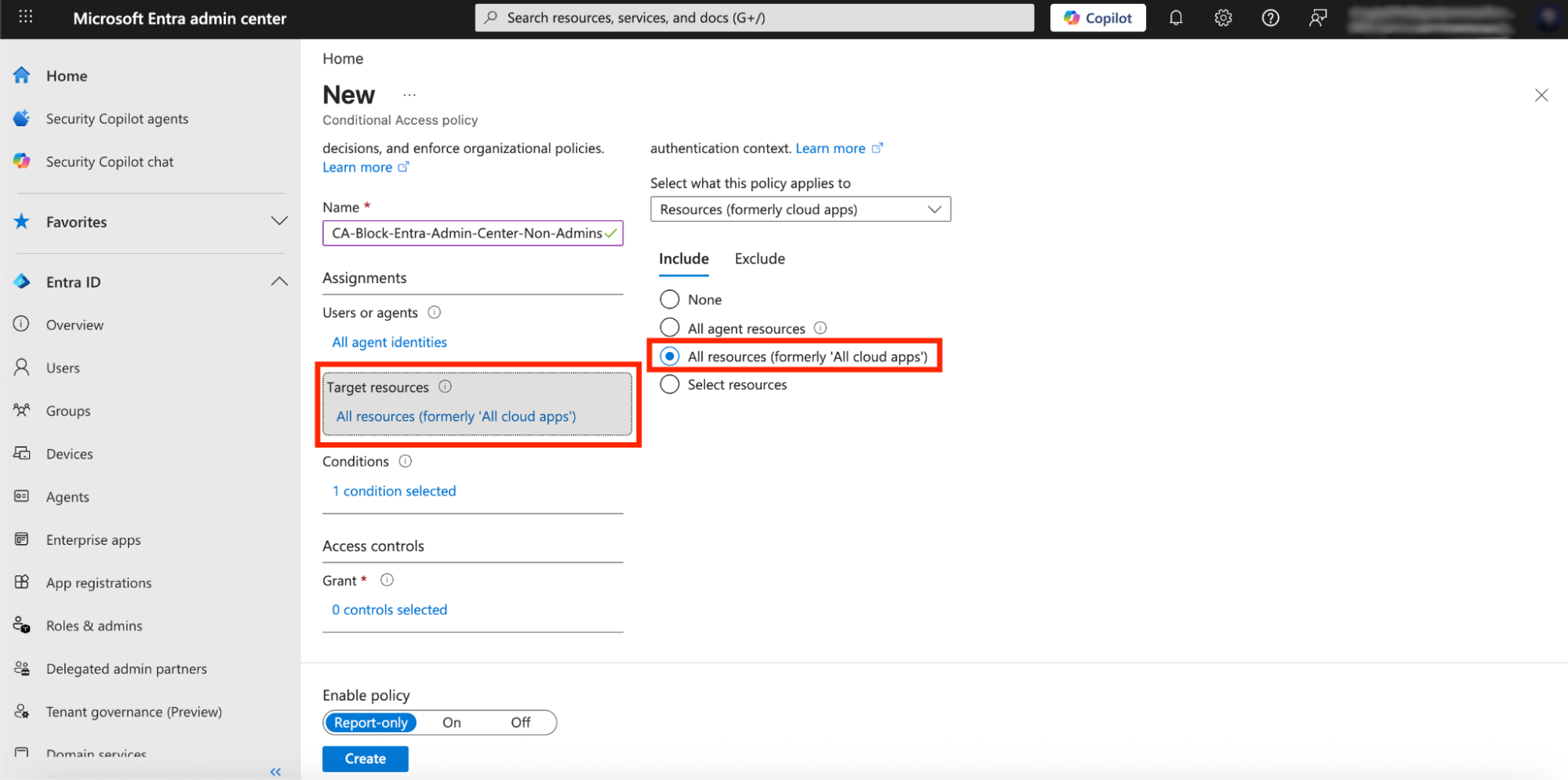This screenshot has height=780, width=1568.
Task: Open the Copilot button in the header
Action: click(x=1097, y=18)
